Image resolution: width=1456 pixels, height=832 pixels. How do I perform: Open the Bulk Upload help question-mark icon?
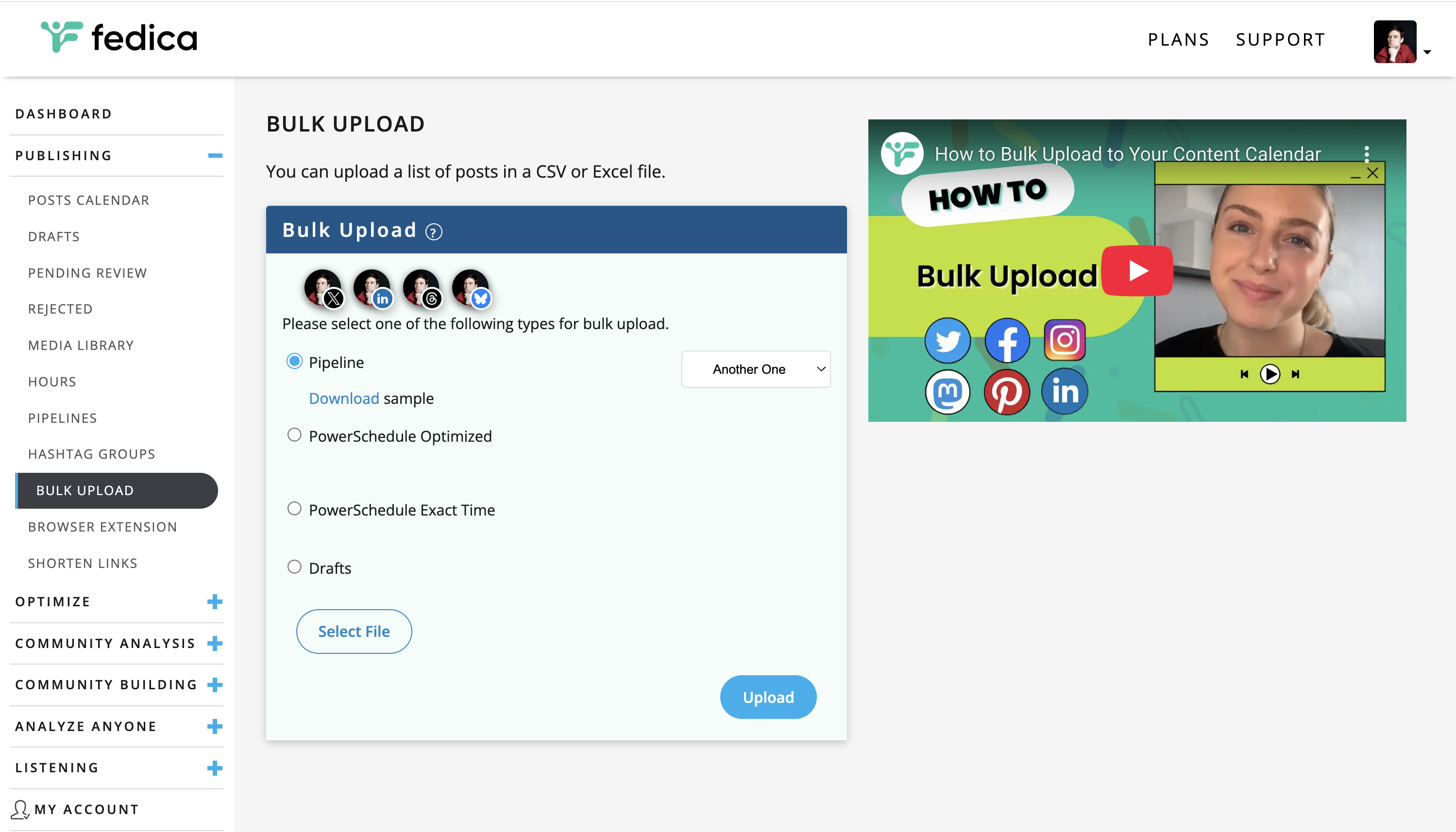[434, 232]
